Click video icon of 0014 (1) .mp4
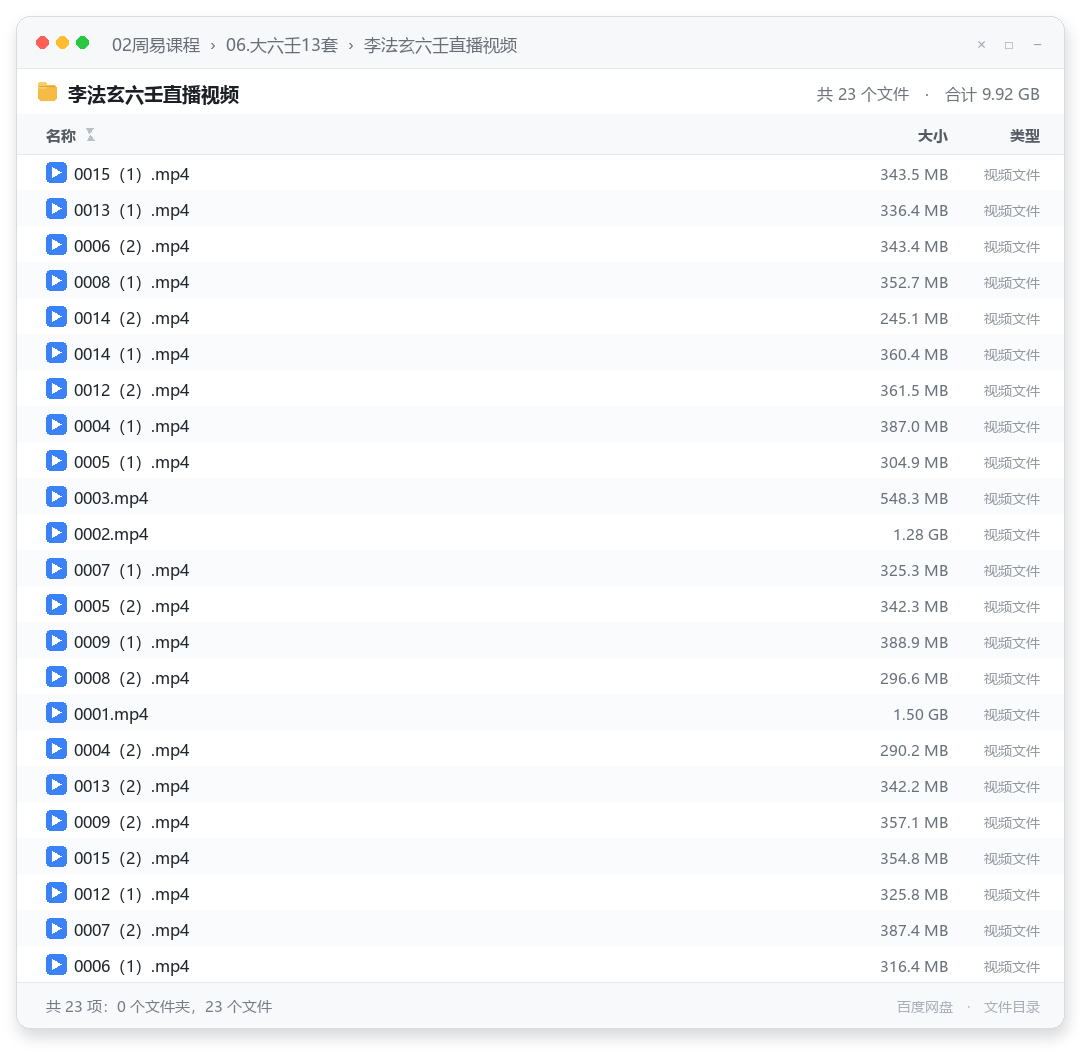Image resolution: width=1080 pixels, height=1052 pixels. pos(56,353)
